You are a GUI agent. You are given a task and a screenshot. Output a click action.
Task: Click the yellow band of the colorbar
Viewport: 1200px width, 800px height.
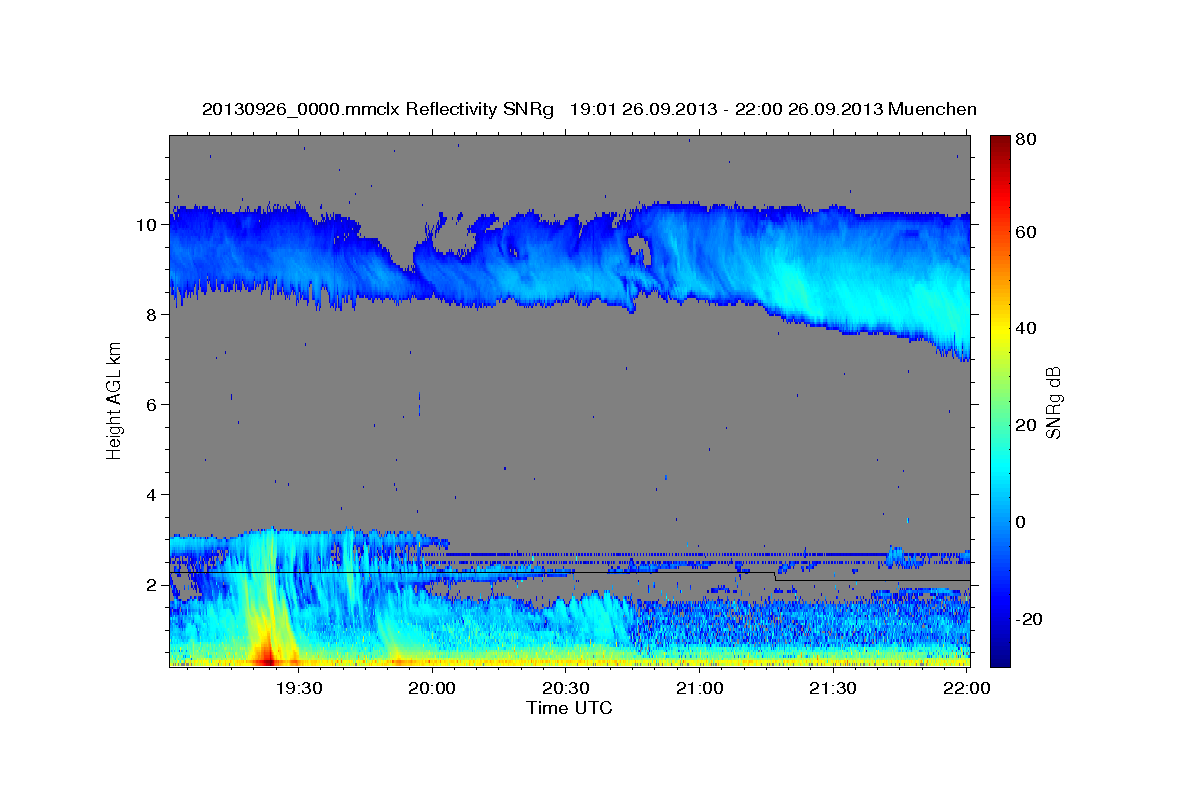(x=1000, y=330)
